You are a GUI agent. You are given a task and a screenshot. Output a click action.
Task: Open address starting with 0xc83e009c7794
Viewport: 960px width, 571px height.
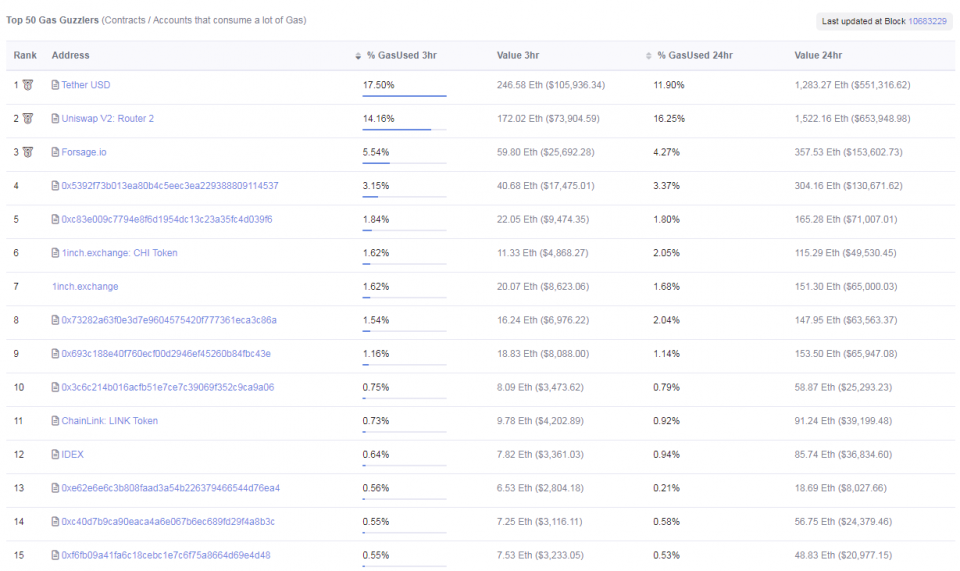tap(166, 219)
